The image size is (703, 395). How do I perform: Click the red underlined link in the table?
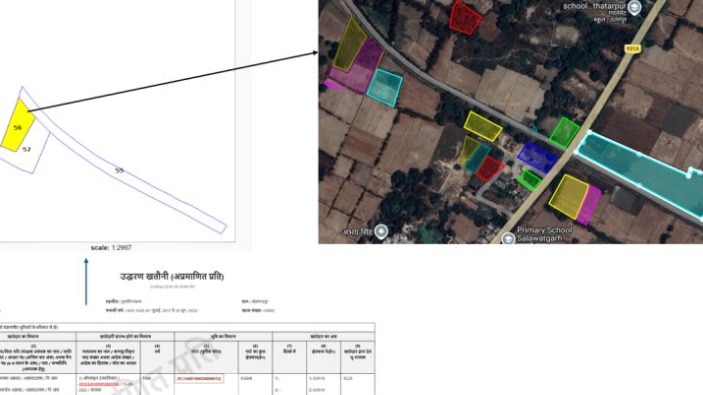point(100,384)
